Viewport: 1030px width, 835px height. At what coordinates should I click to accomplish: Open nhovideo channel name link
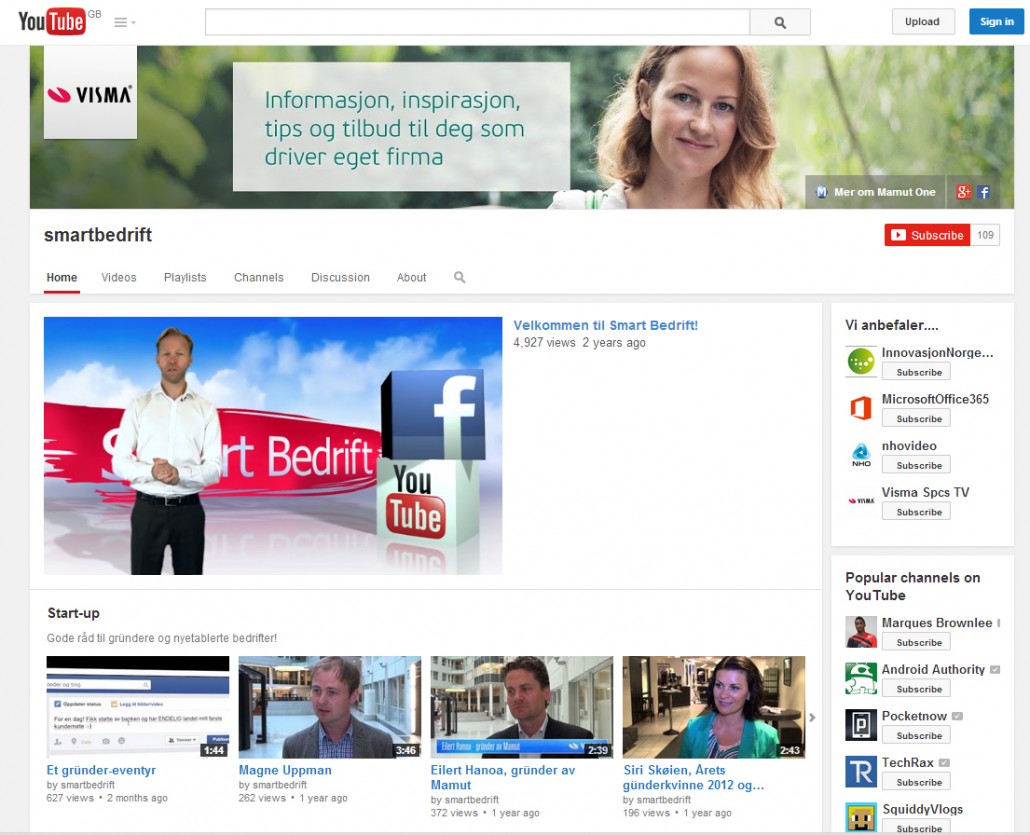[909, 446]
